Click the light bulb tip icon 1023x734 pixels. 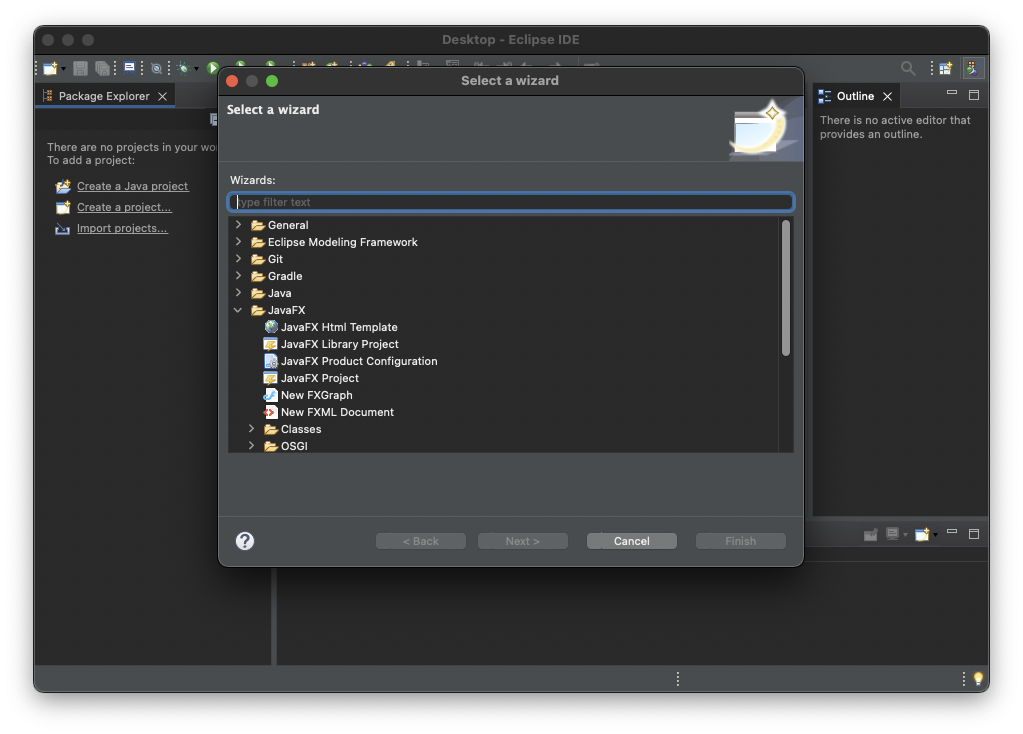pyautogui.click(x=978, y=679)
